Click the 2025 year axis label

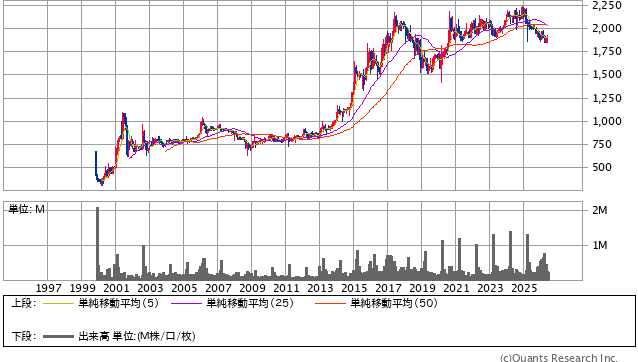[x=524, y=288]
